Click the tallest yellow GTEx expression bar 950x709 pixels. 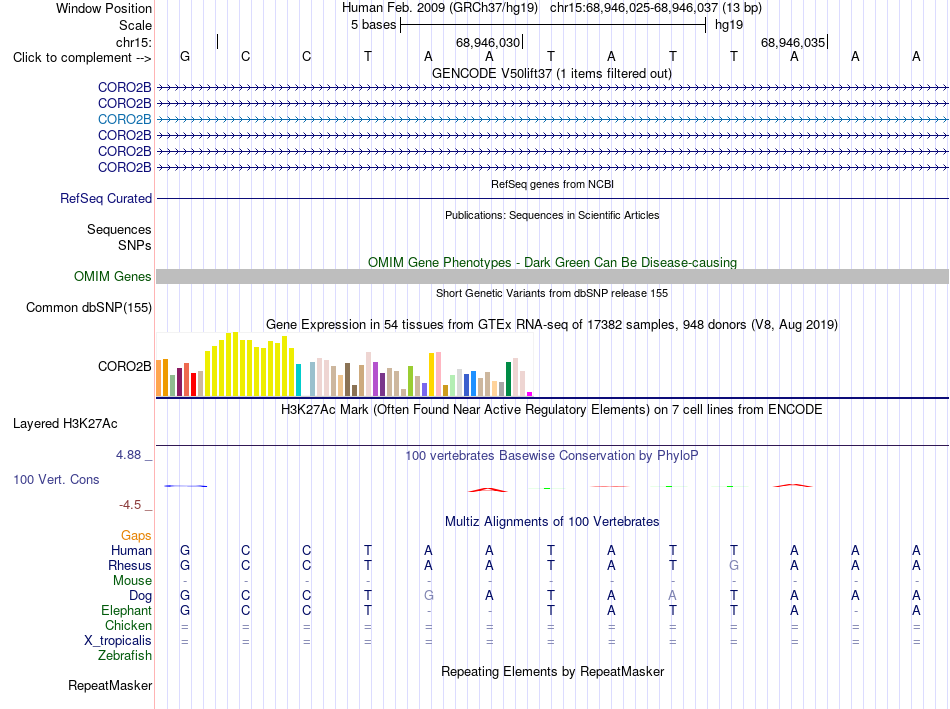point(236,364)
